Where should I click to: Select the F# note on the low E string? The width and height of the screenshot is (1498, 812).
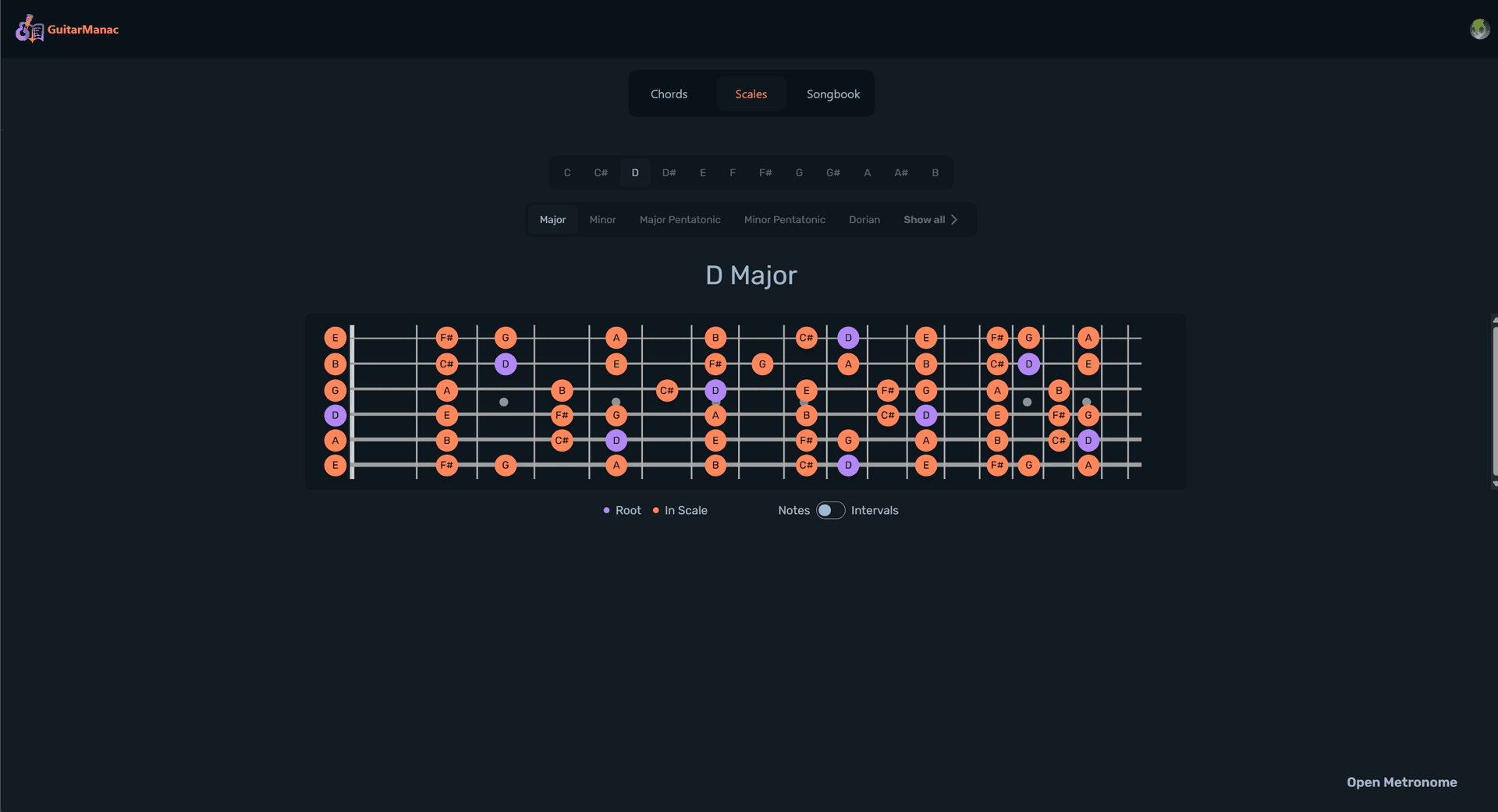pos(448,466)
